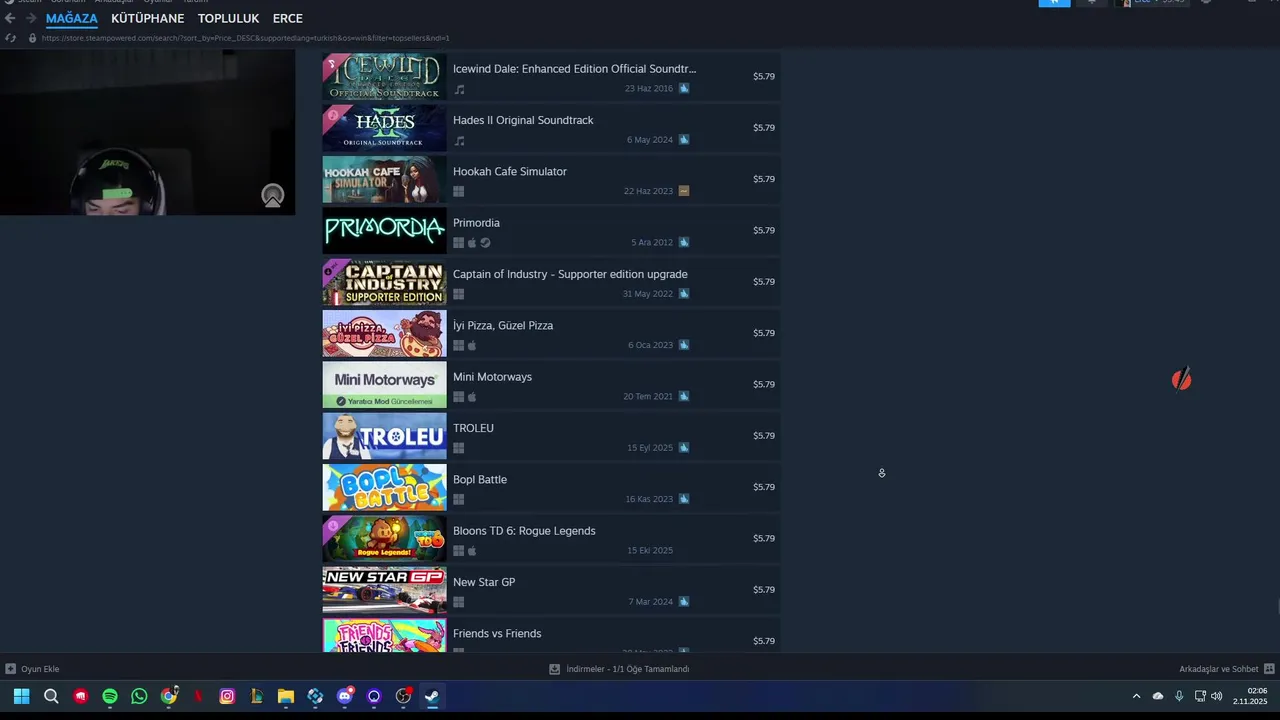
Task: Click the friends grid icon beside Arkadaşlar ve Sohbet
Action: coord(1269,669)
